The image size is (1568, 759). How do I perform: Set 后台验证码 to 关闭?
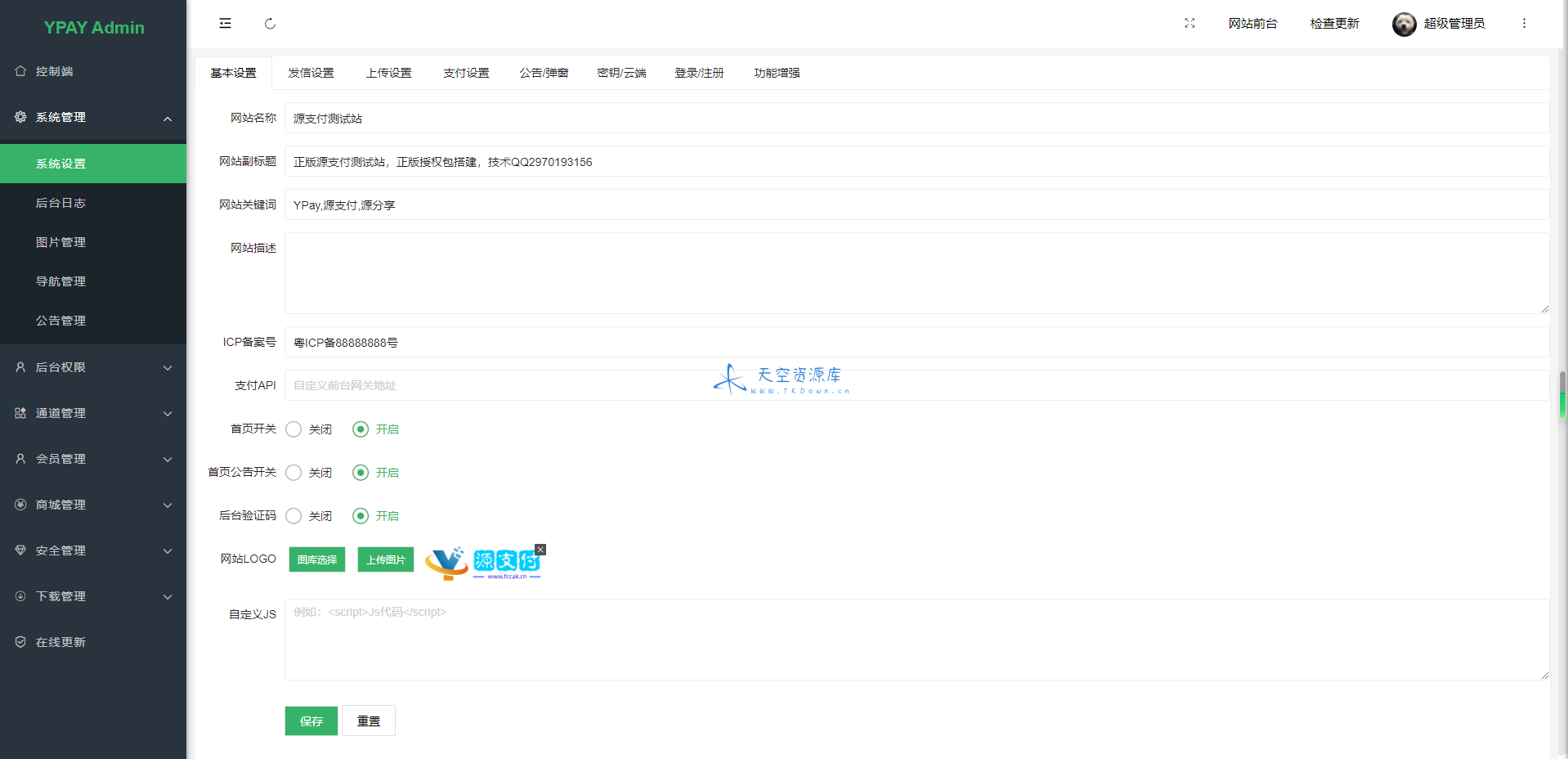pyautogui.click(x=293, y=516)
